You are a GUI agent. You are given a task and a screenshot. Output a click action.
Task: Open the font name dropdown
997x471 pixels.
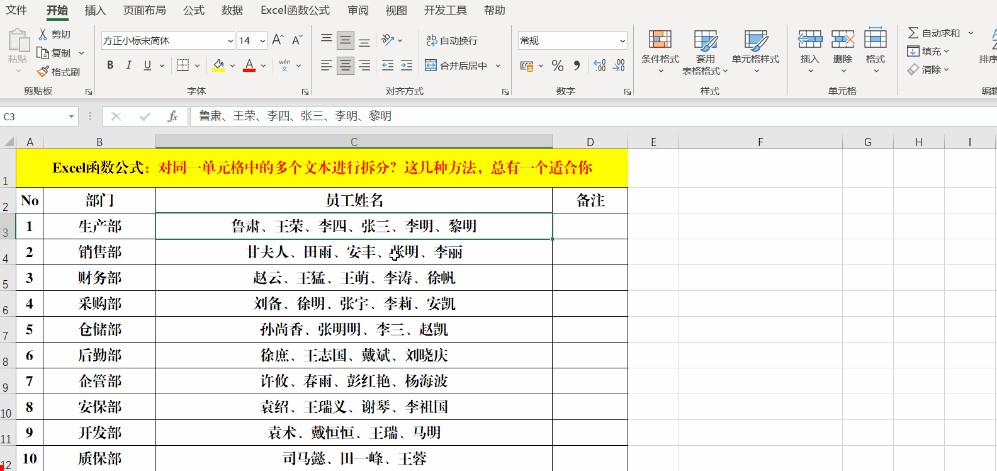click(227, 41)
